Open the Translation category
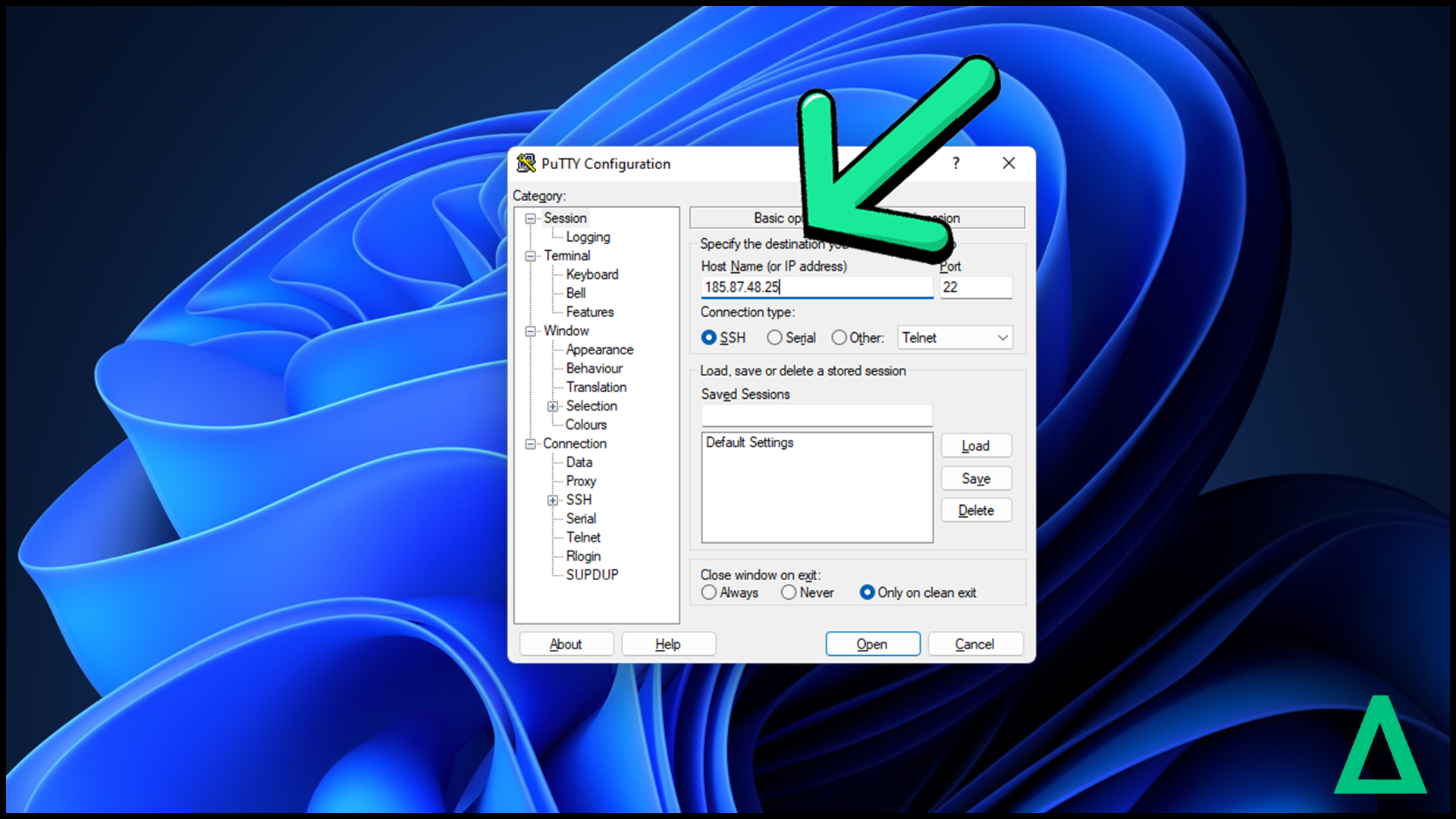This screenshot has width=1456, height=819. 596,388
